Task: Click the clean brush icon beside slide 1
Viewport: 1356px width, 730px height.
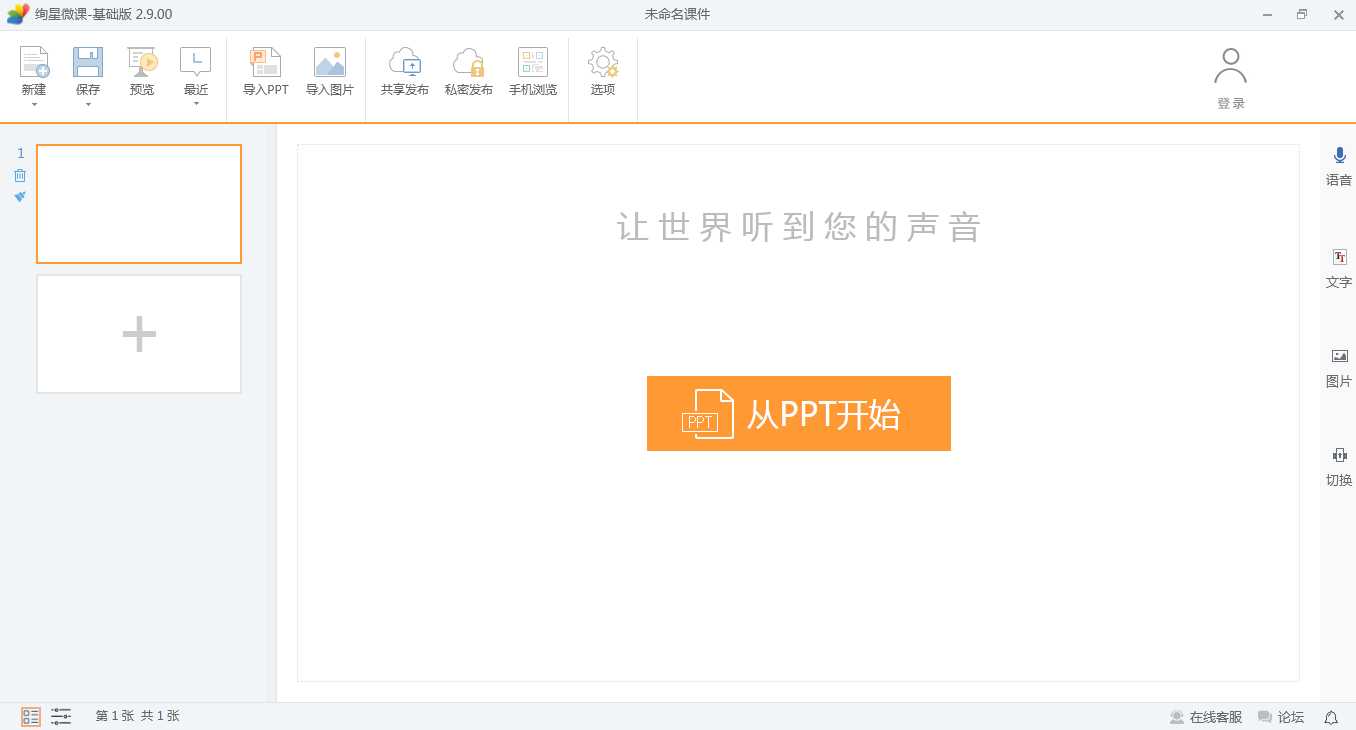Action: tap(20, 197)
